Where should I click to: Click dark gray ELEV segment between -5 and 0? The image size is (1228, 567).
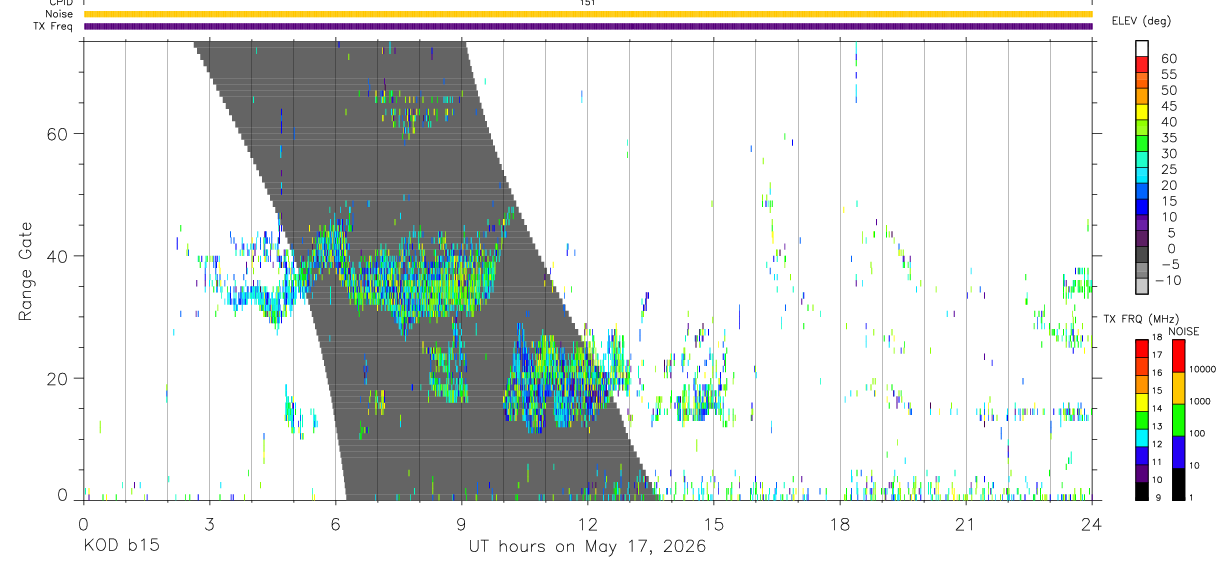tap(1142, 255)
